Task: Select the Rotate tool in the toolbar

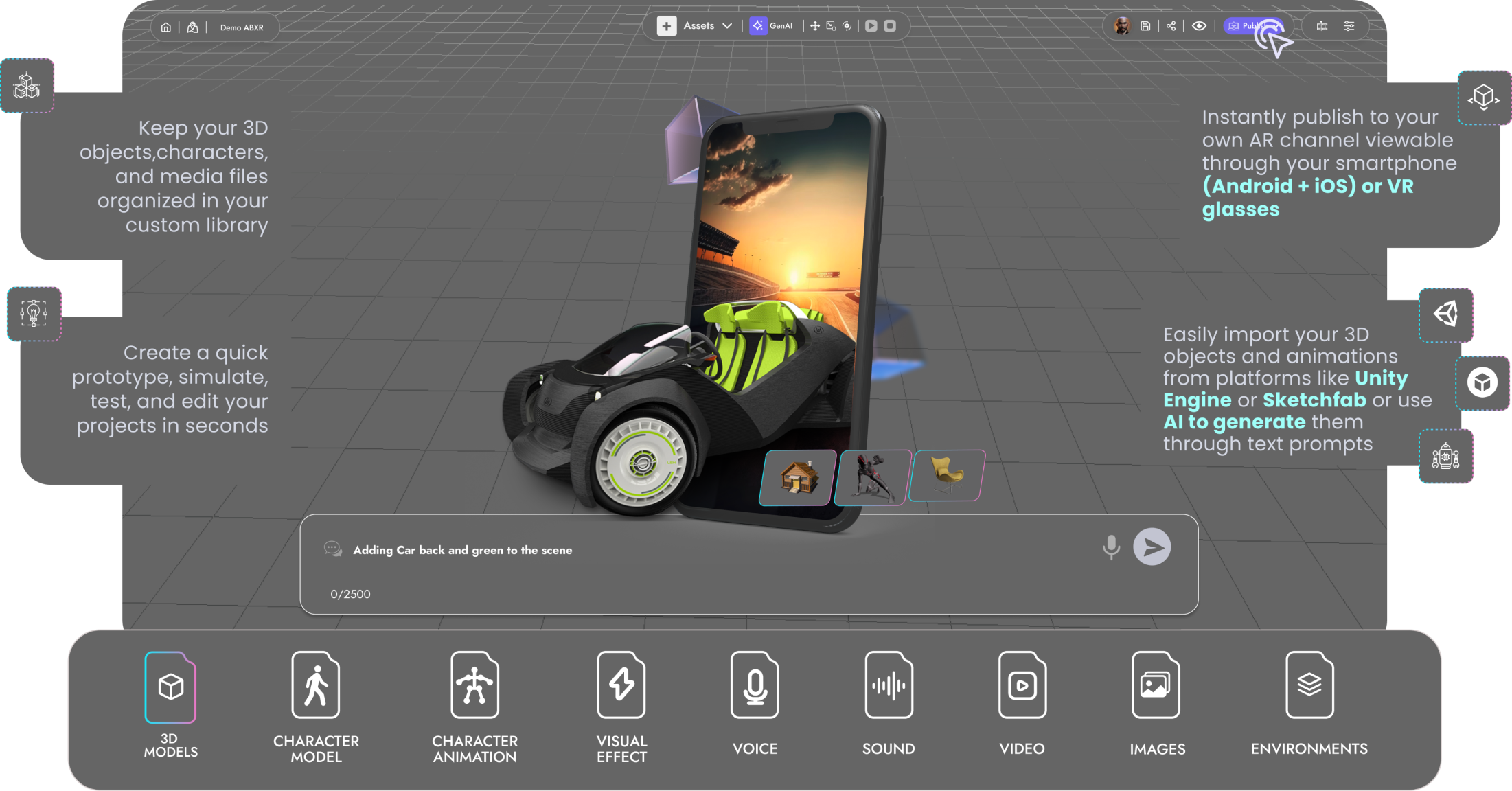Action: point(847,26)
